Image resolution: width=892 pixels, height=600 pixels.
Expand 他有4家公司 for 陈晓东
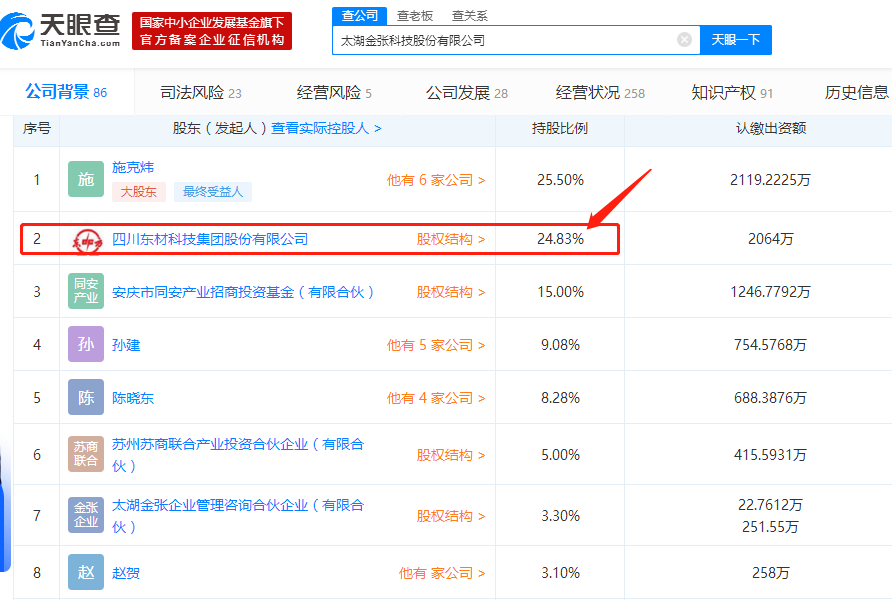point(437,397)
